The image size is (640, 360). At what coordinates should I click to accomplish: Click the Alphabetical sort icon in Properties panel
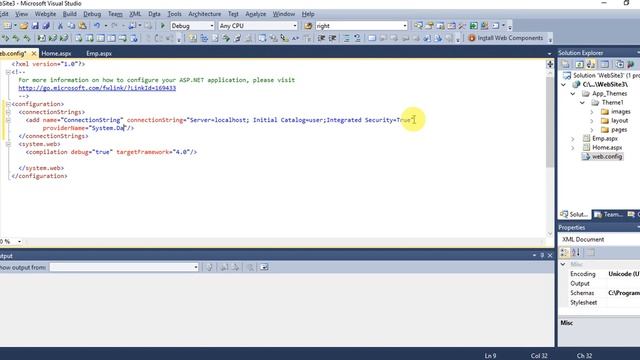point(576,253)
